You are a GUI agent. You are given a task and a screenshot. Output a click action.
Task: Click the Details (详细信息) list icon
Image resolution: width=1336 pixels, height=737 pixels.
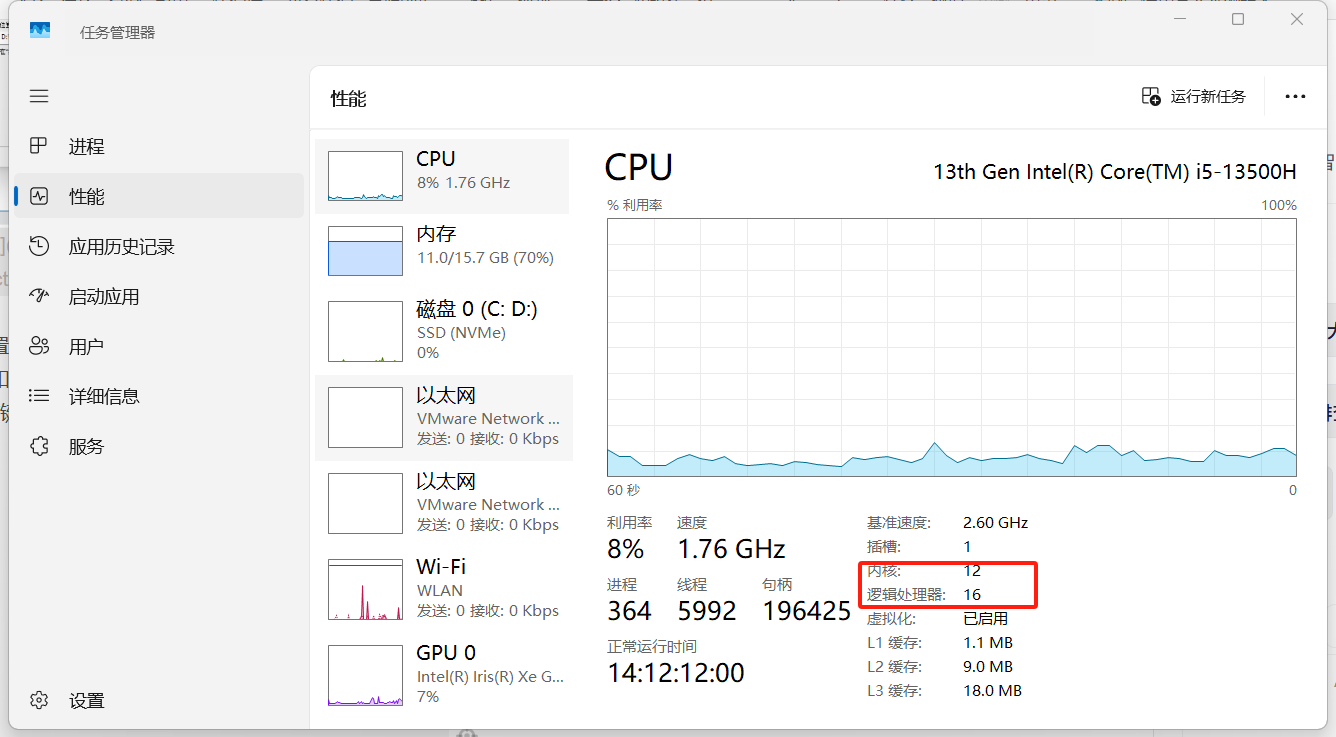[39, 396]
